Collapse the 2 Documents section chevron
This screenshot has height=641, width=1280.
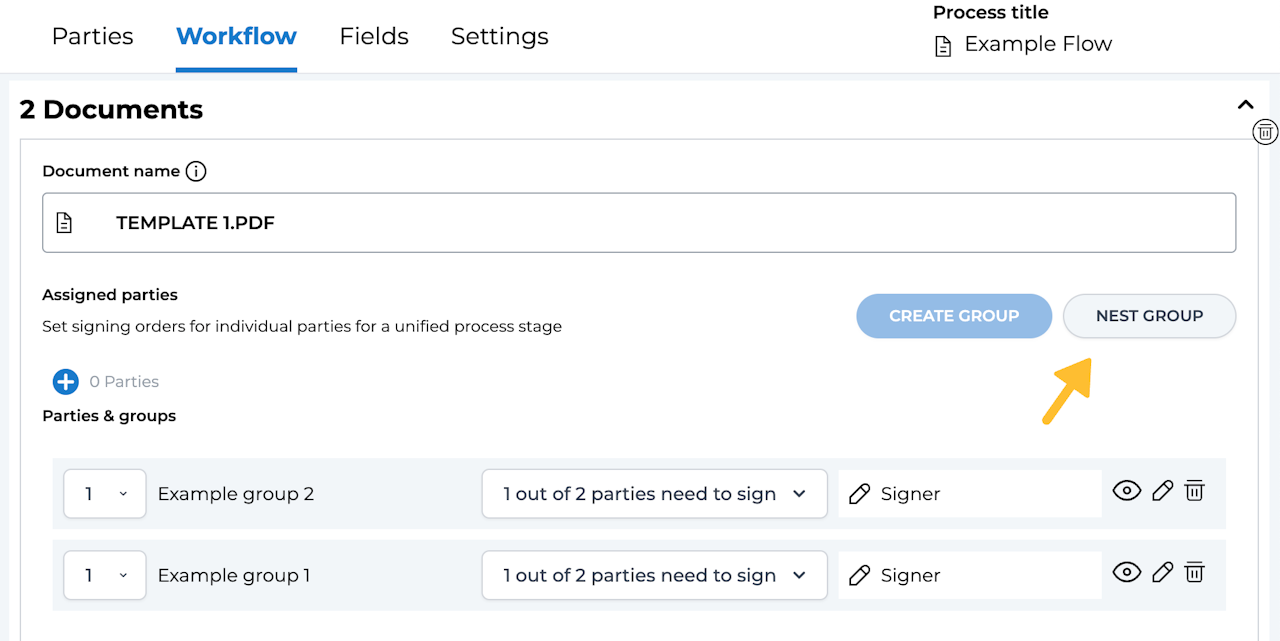click(x=1245, y=105)
